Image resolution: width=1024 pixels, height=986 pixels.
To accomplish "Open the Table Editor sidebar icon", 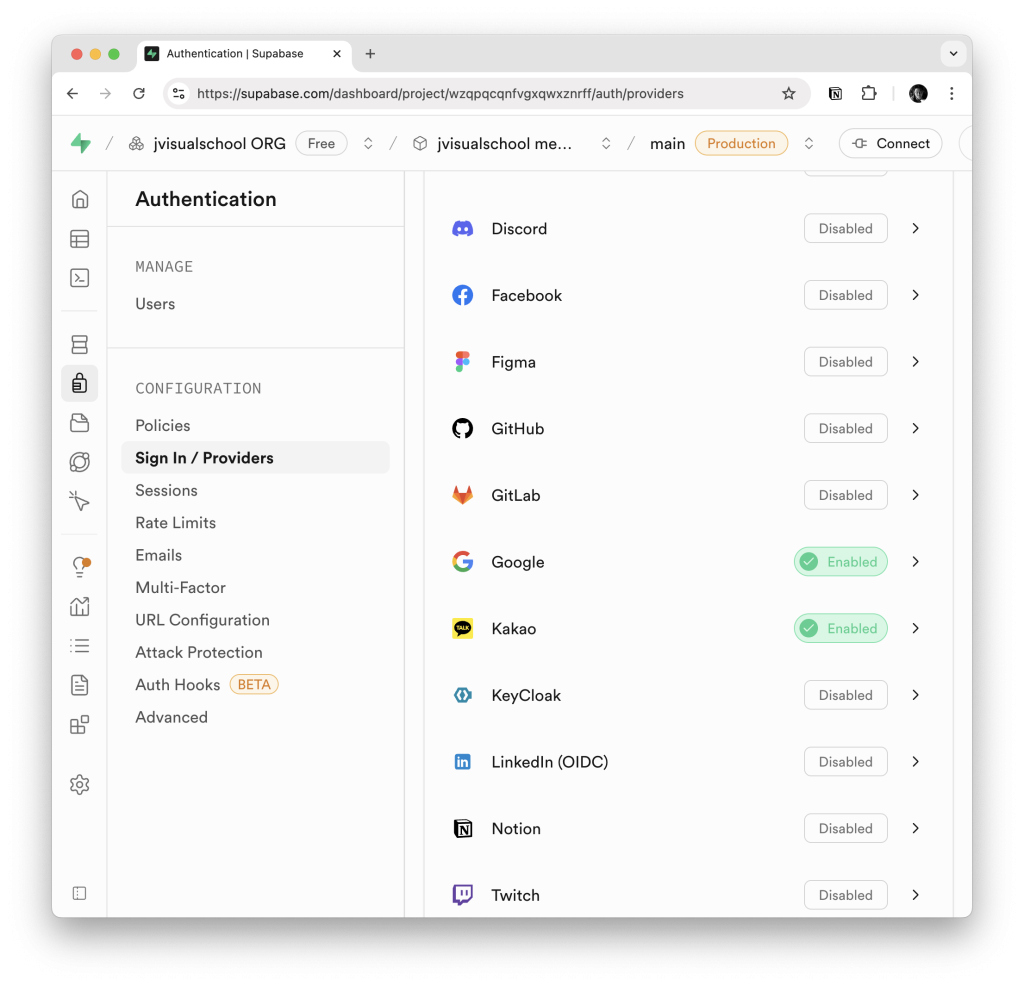I will [x=80, y=239].
